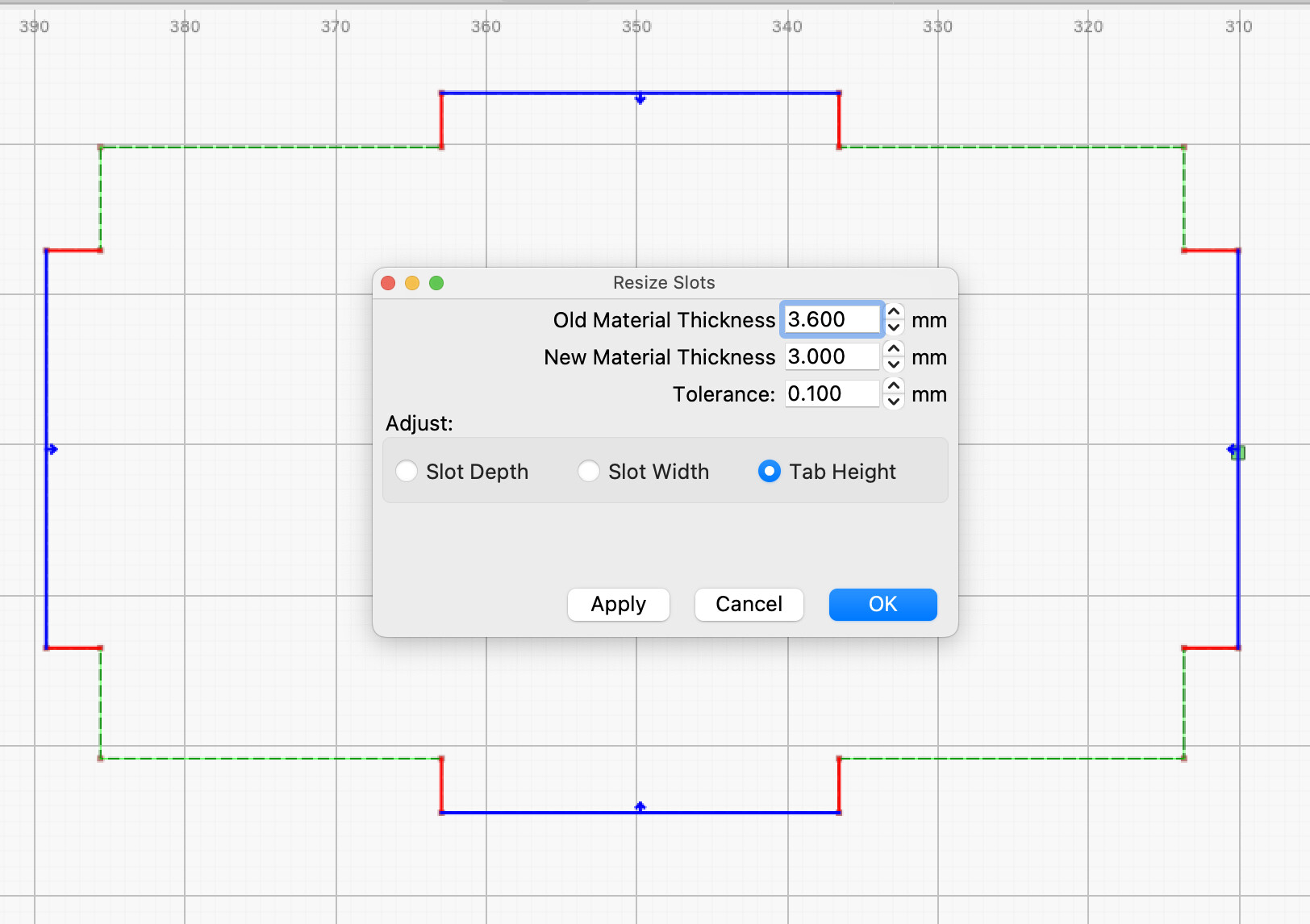Zoom the Resize Slots dialog window
This screenshot has width=1310, height=924.
(x=436, y=283)
